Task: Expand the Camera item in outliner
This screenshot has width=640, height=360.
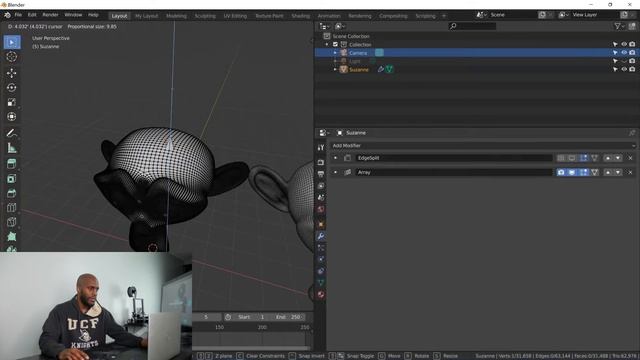Action: (x=335, y=53)
